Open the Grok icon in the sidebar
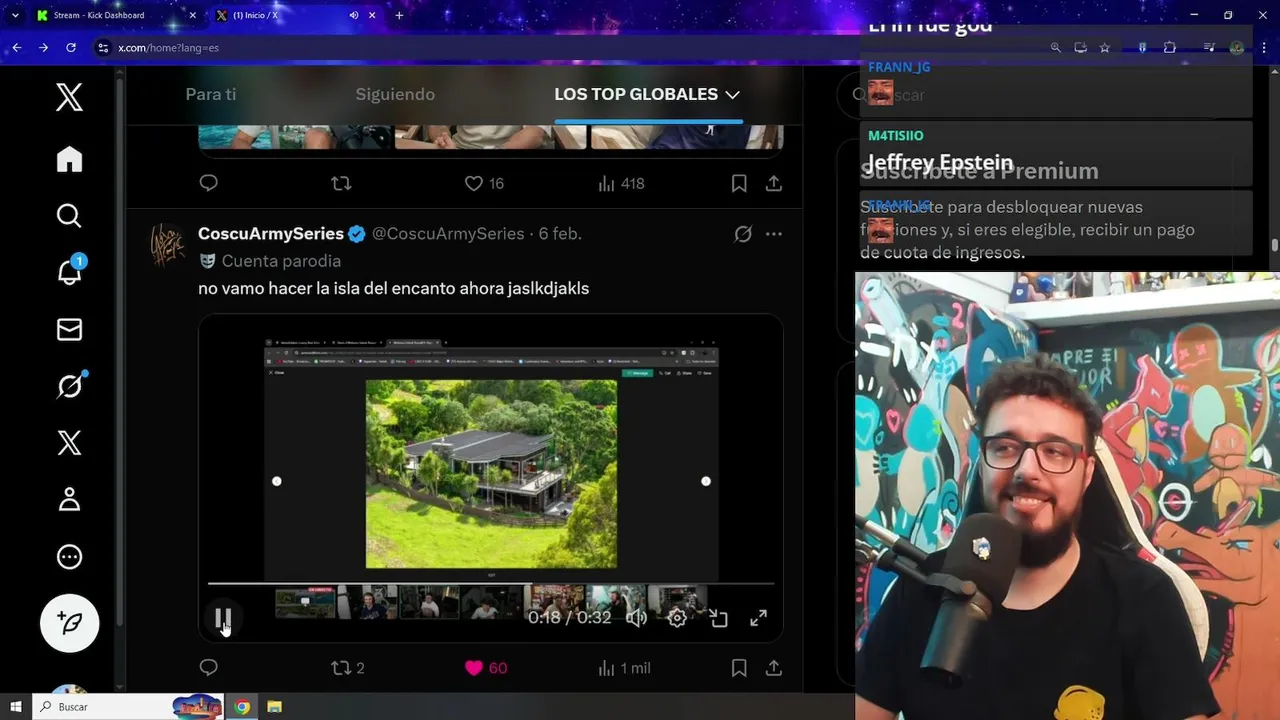The width and height of the screenshot is (1280, 720). (69, 385)
